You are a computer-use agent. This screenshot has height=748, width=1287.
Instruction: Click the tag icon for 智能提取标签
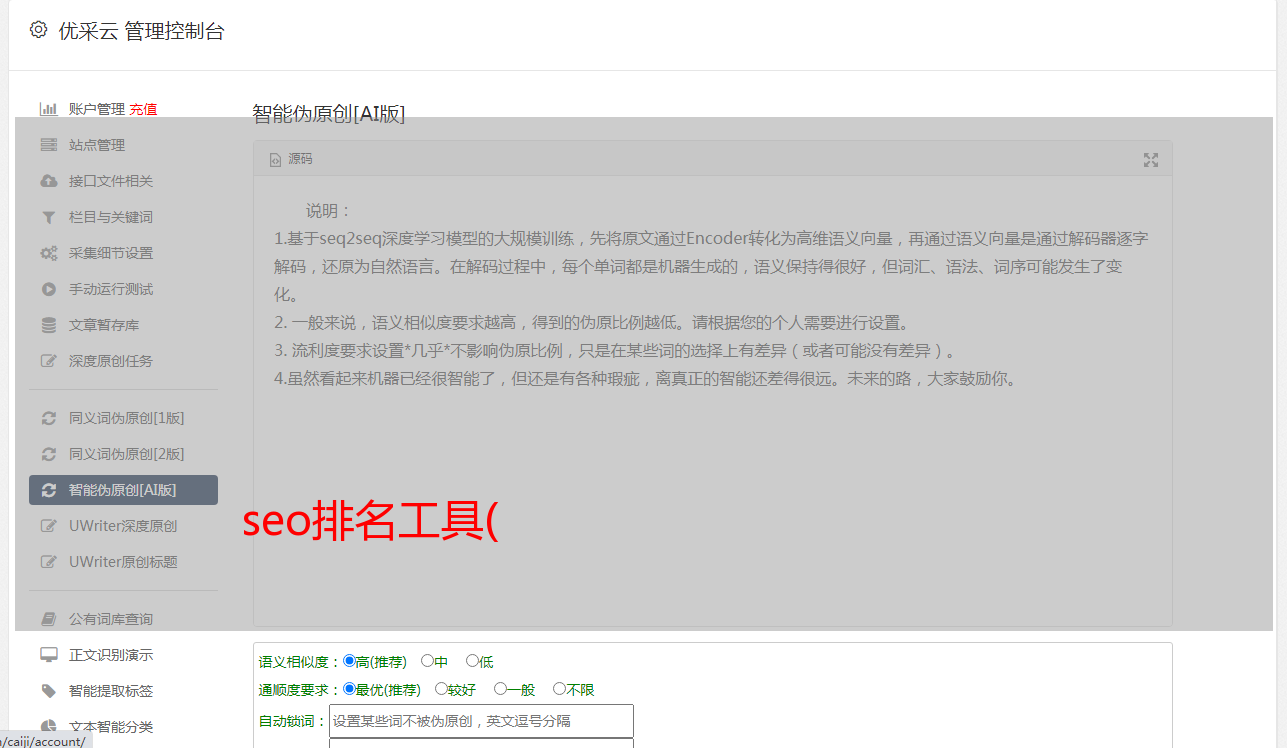(48, 691)
